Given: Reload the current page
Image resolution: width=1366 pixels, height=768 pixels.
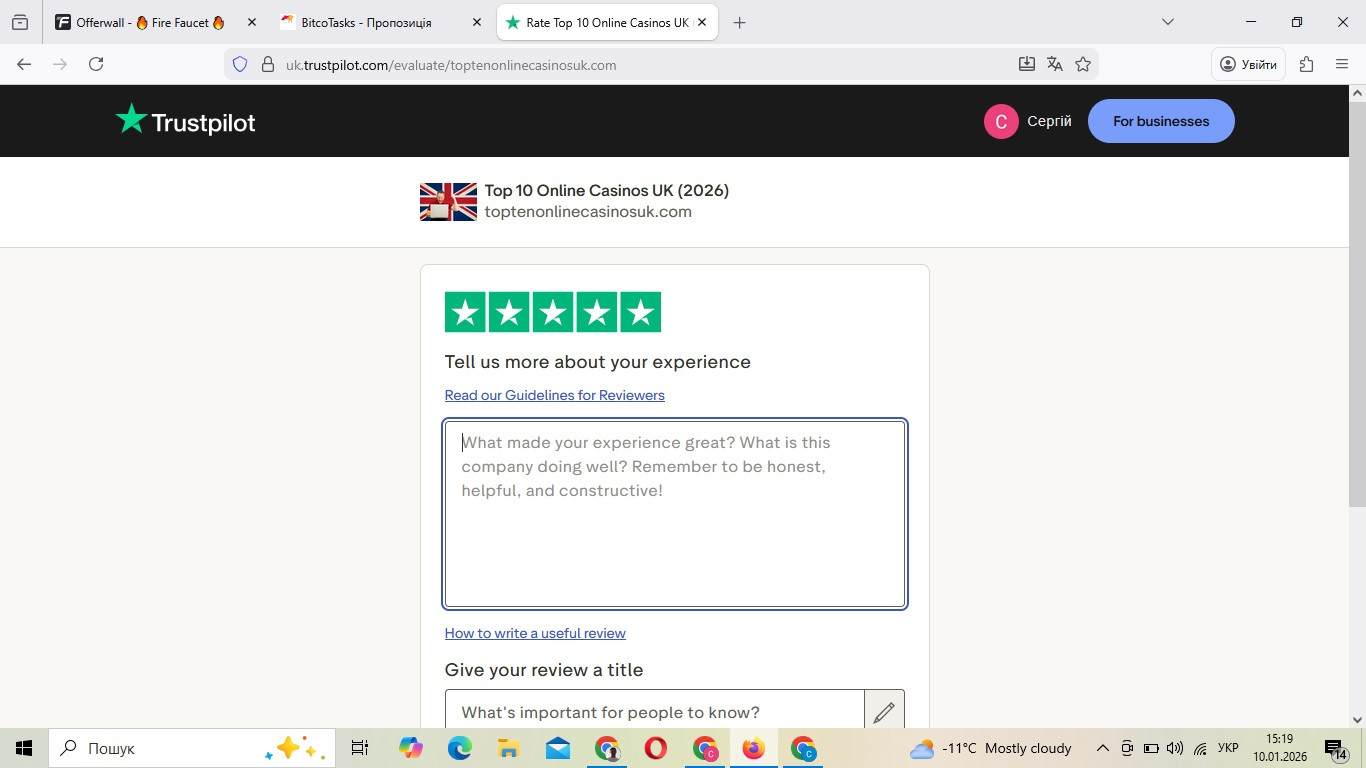Looking at the screenshot, I should click(x=96, y=64).
